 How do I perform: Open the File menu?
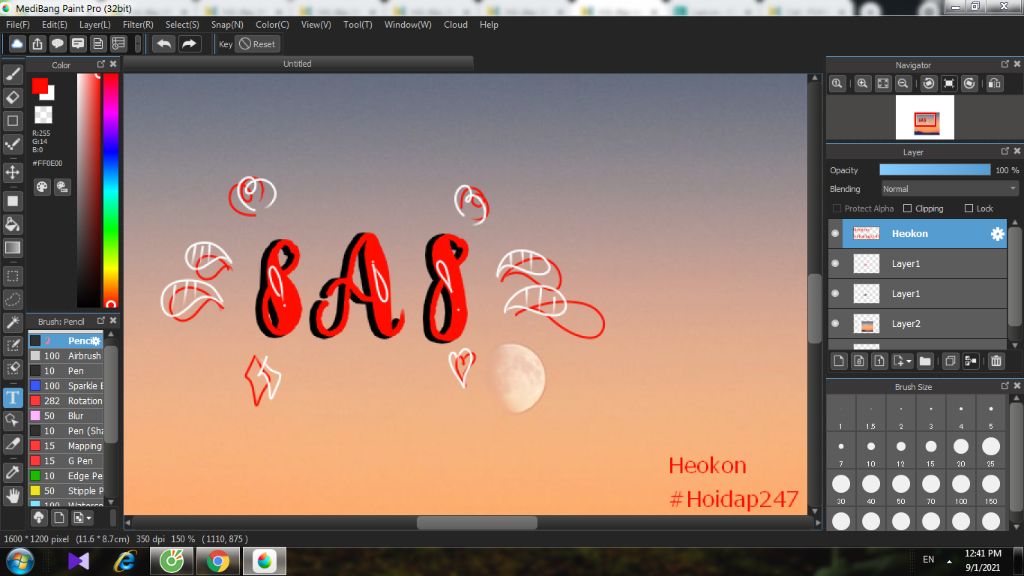pos(18,25)
